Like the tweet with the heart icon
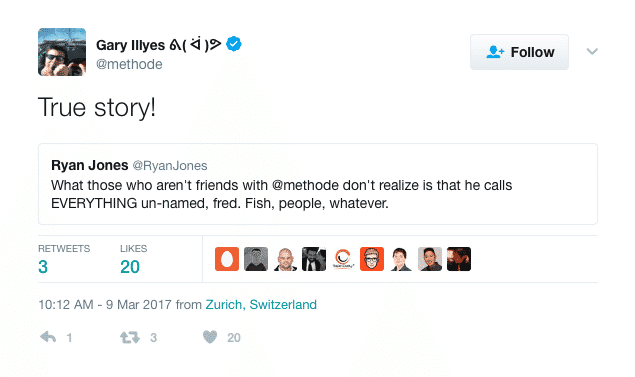 click(x=210, y=337)
